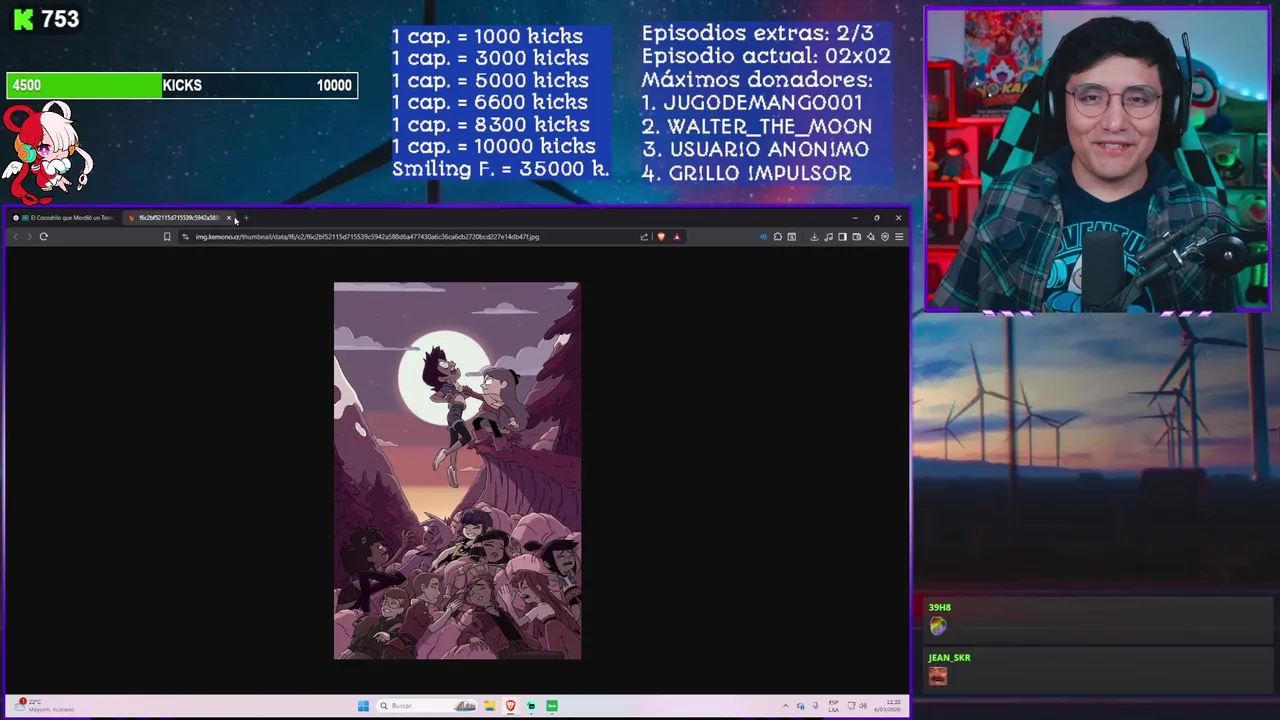Open the Brave Wallet icon

(x=857, y=237)
